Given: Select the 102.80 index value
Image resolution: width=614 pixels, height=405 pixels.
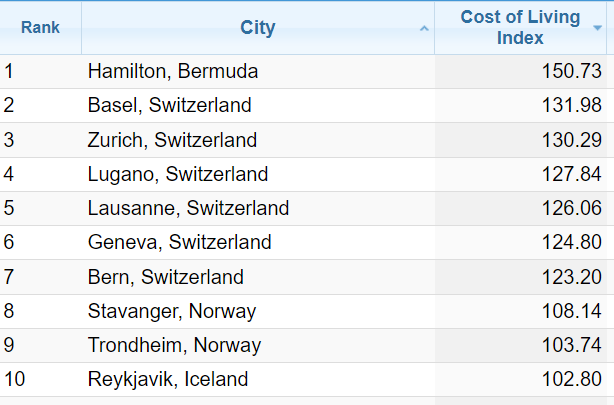Looking at the screenshot, I should 571,379.
